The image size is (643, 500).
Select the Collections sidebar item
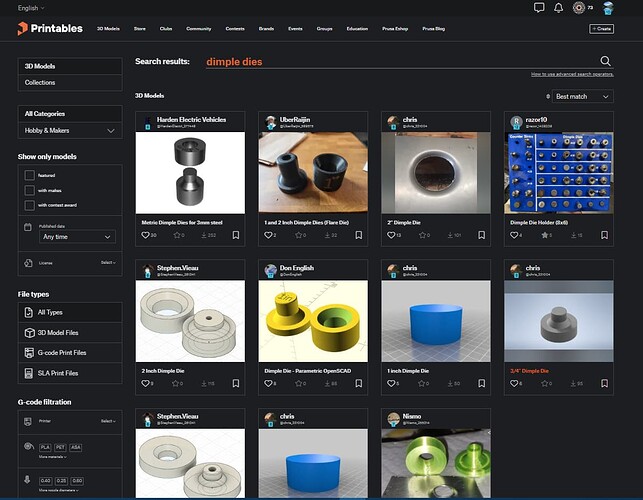[x=70, y=82]
